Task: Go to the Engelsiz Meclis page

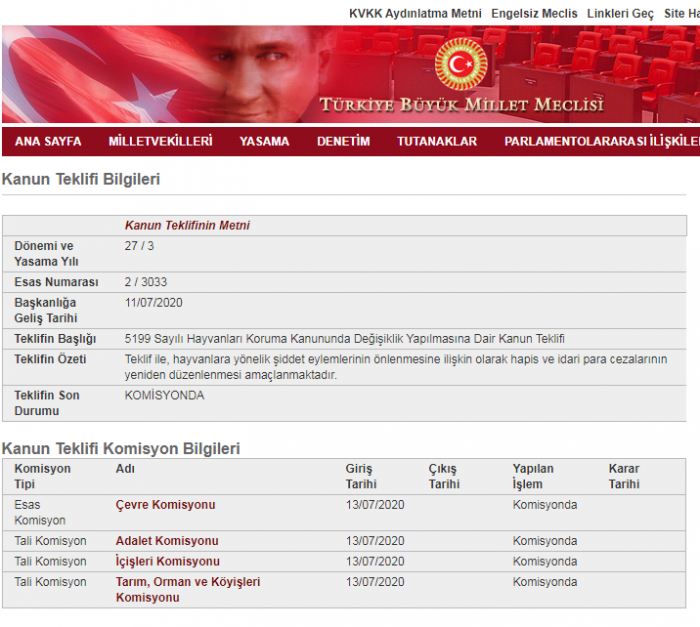Action: (534, 13)
